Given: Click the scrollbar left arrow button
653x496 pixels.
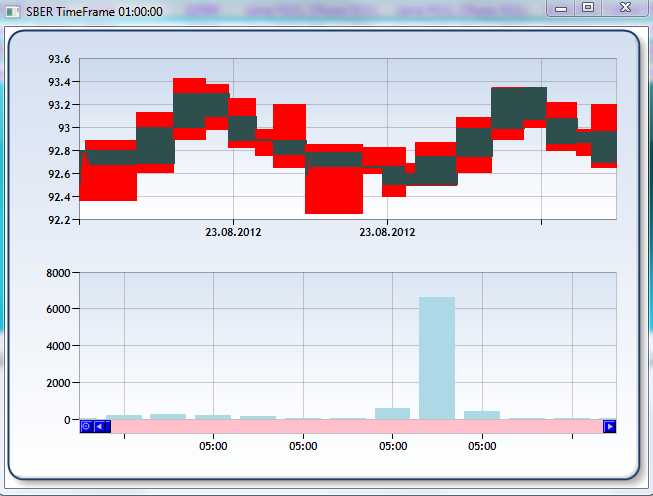Looking at the screenshot, I should point(100,426).
